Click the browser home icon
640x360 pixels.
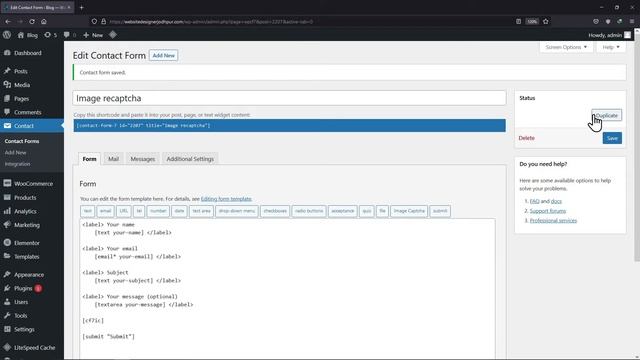click(x=44, y=21)
